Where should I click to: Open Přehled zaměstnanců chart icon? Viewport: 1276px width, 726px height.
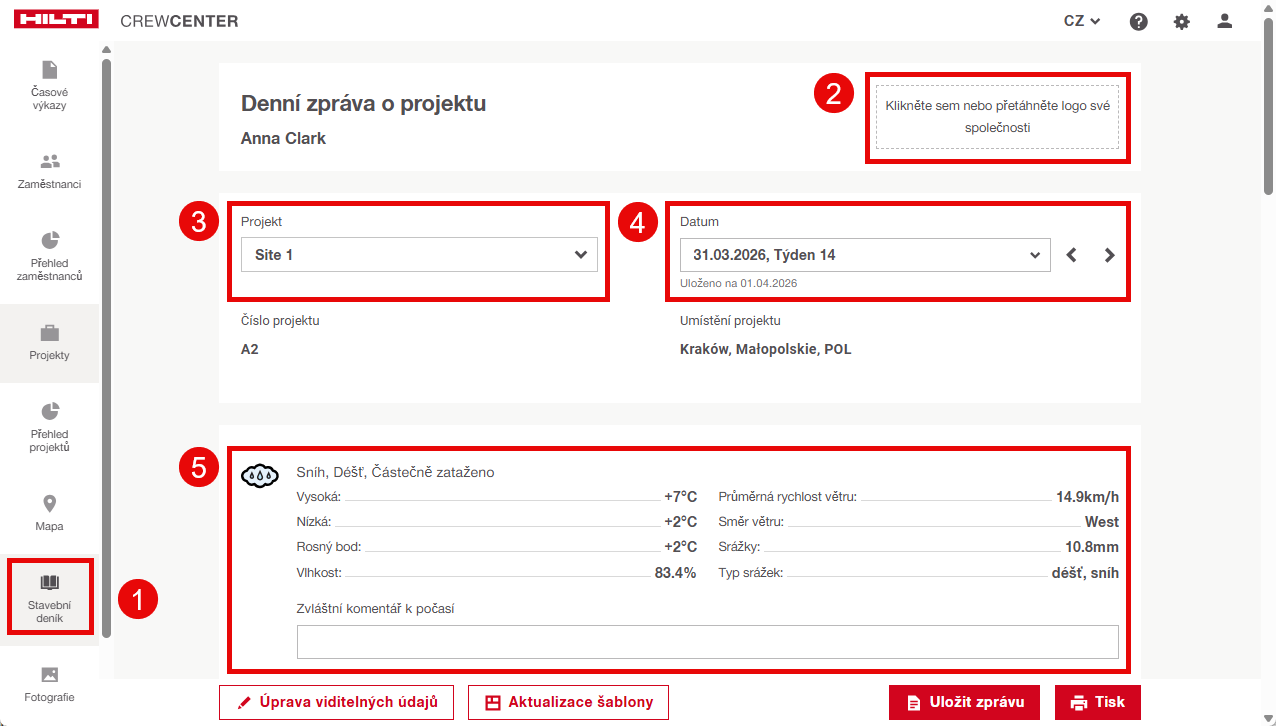[49, 255]
